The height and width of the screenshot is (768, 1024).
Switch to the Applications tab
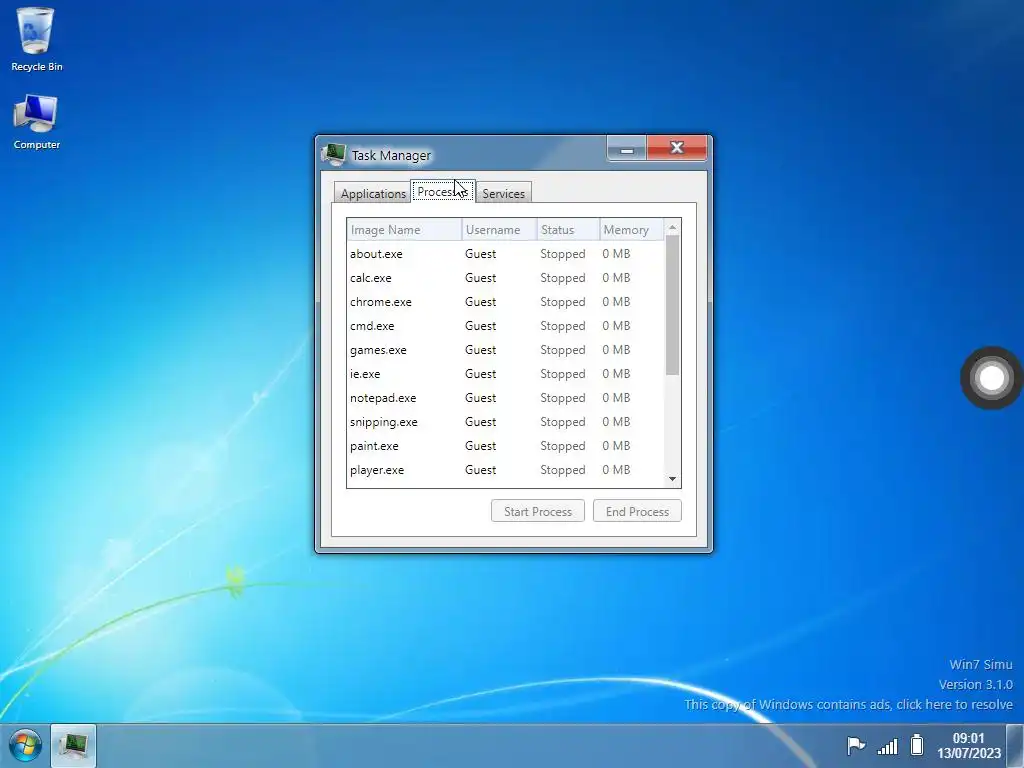(x=373, y=193)
